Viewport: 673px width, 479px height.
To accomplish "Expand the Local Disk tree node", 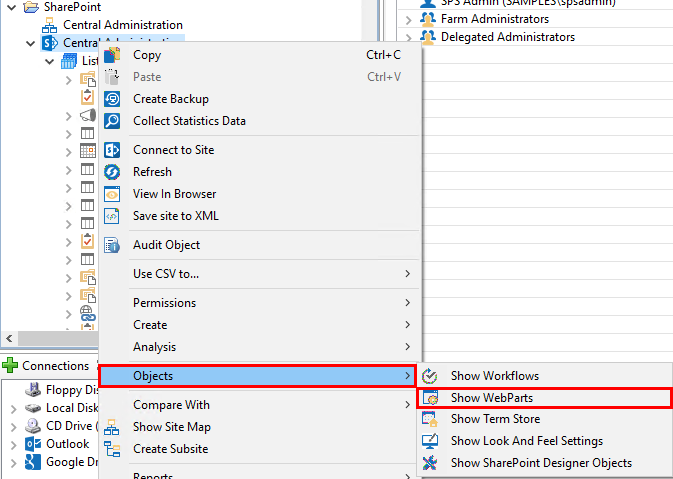I will click(13, 407).
